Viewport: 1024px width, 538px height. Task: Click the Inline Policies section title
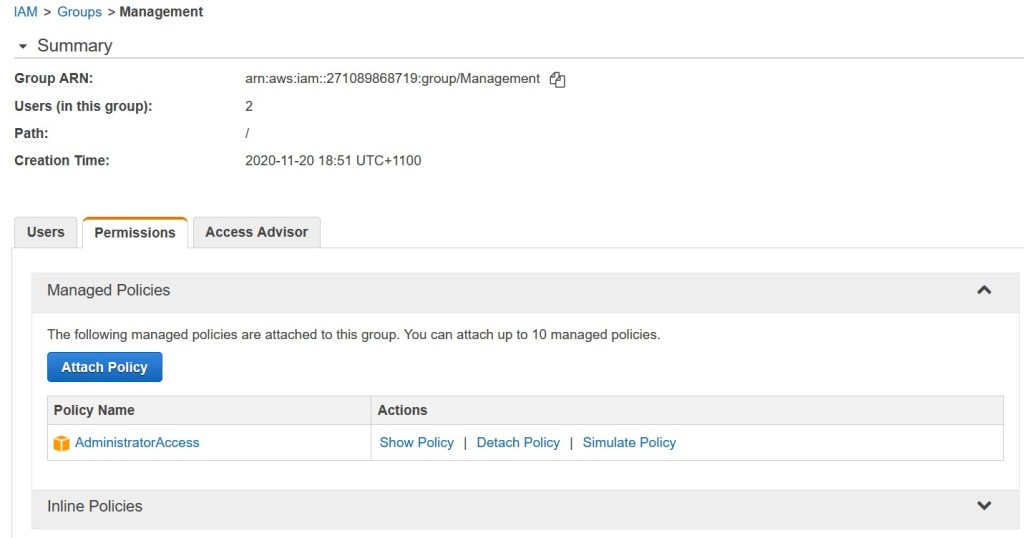tap(95, 506)
